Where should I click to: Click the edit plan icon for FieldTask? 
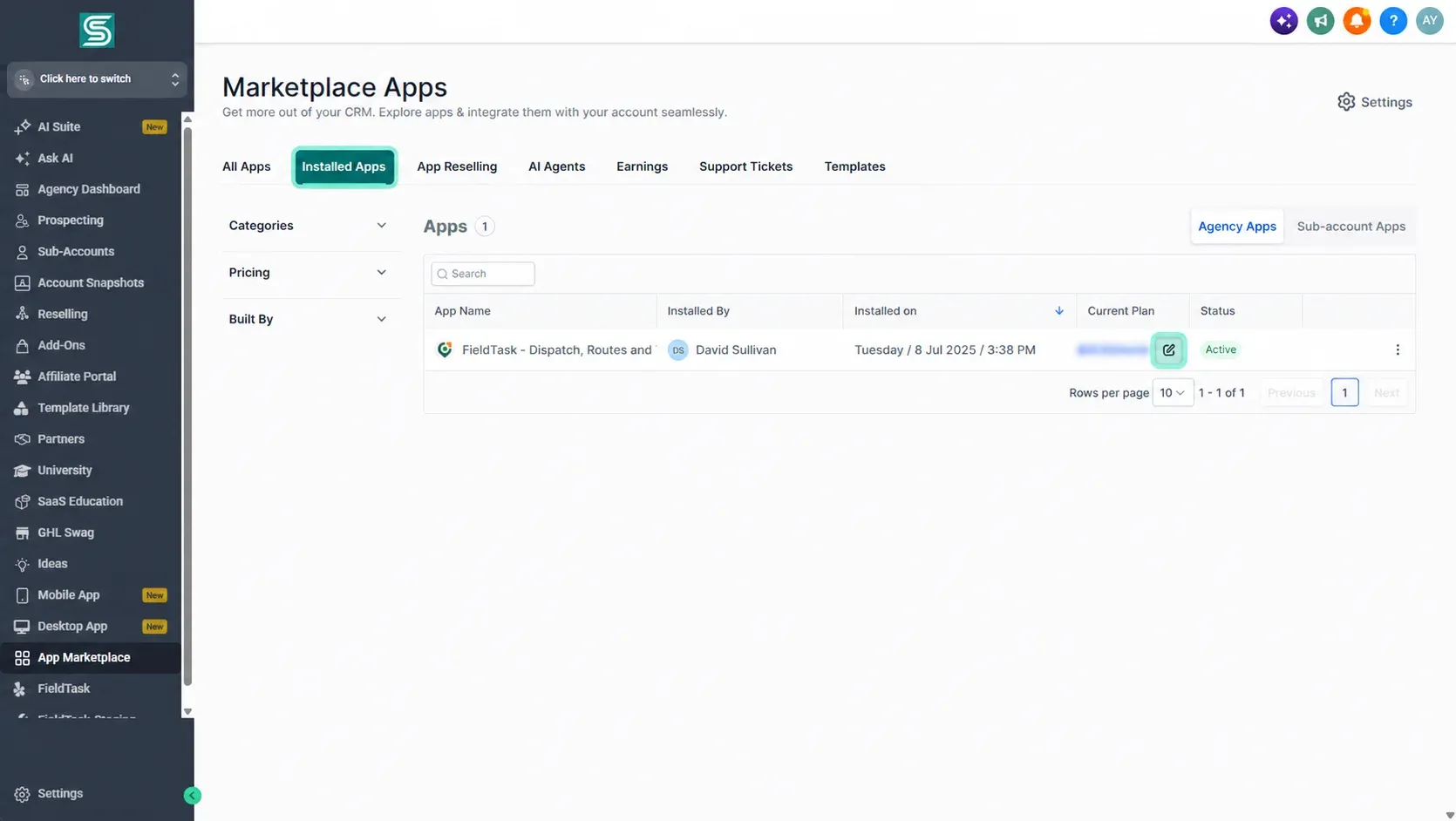tap(1168, 350)
